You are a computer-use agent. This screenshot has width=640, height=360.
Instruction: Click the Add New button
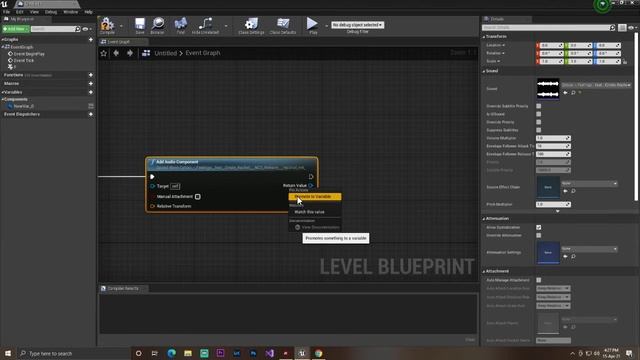point(16,29)
